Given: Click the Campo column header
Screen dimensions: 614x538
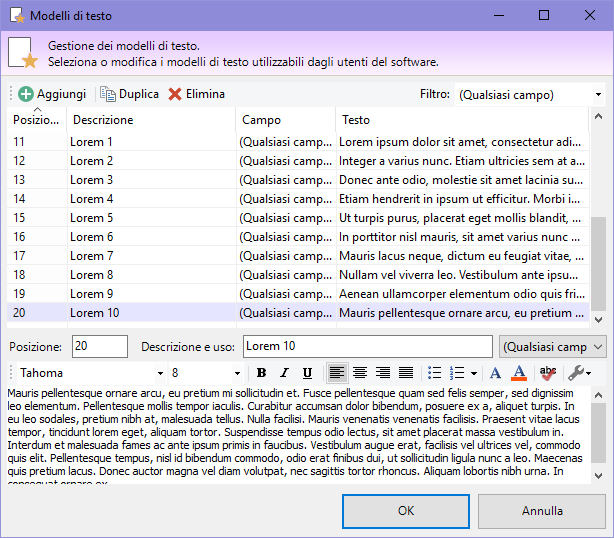Looking at the screenshot, I should (x=284, y=120).
